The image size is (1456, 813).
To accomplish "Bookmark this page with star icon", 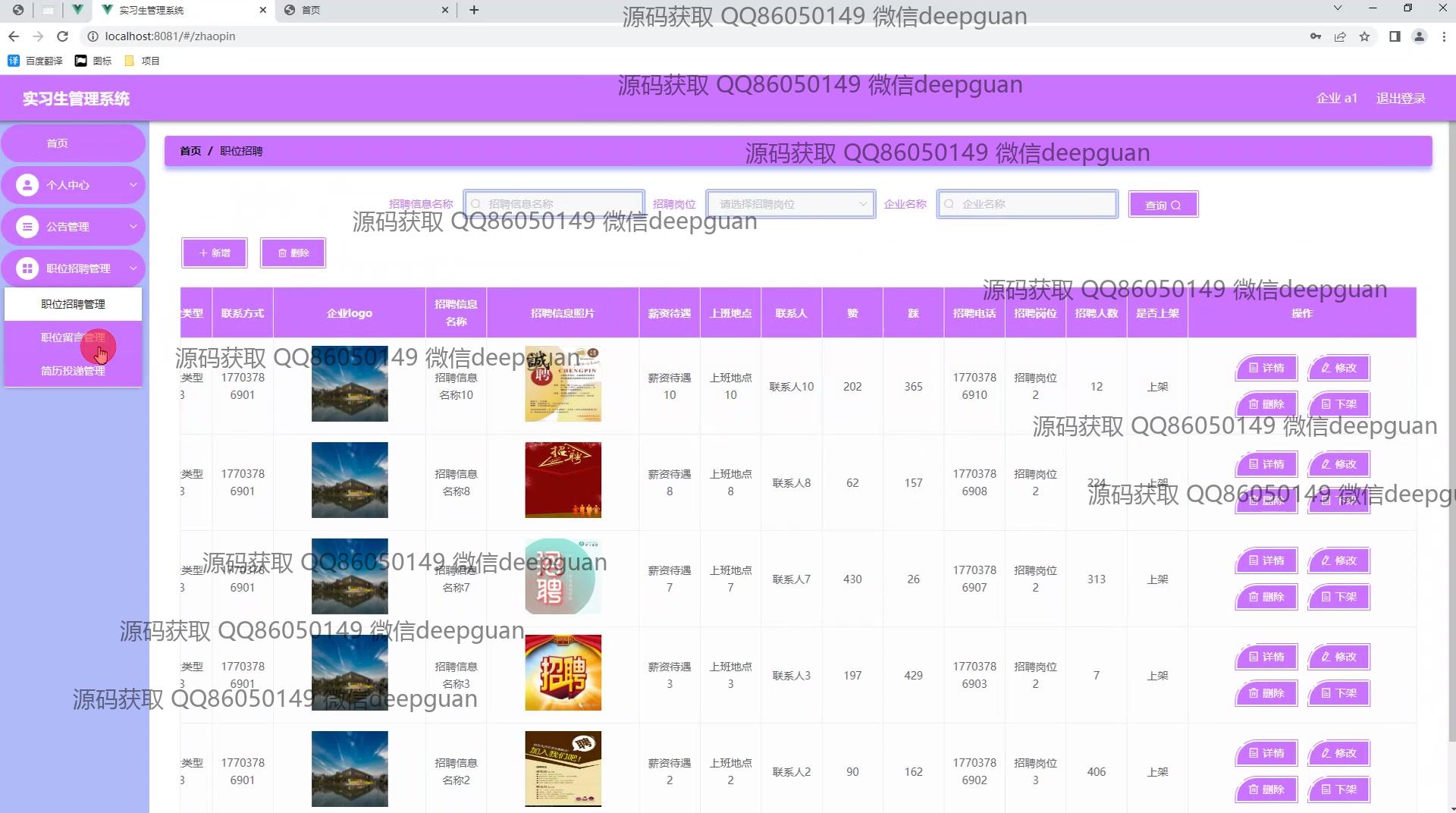I will 1364,36.
